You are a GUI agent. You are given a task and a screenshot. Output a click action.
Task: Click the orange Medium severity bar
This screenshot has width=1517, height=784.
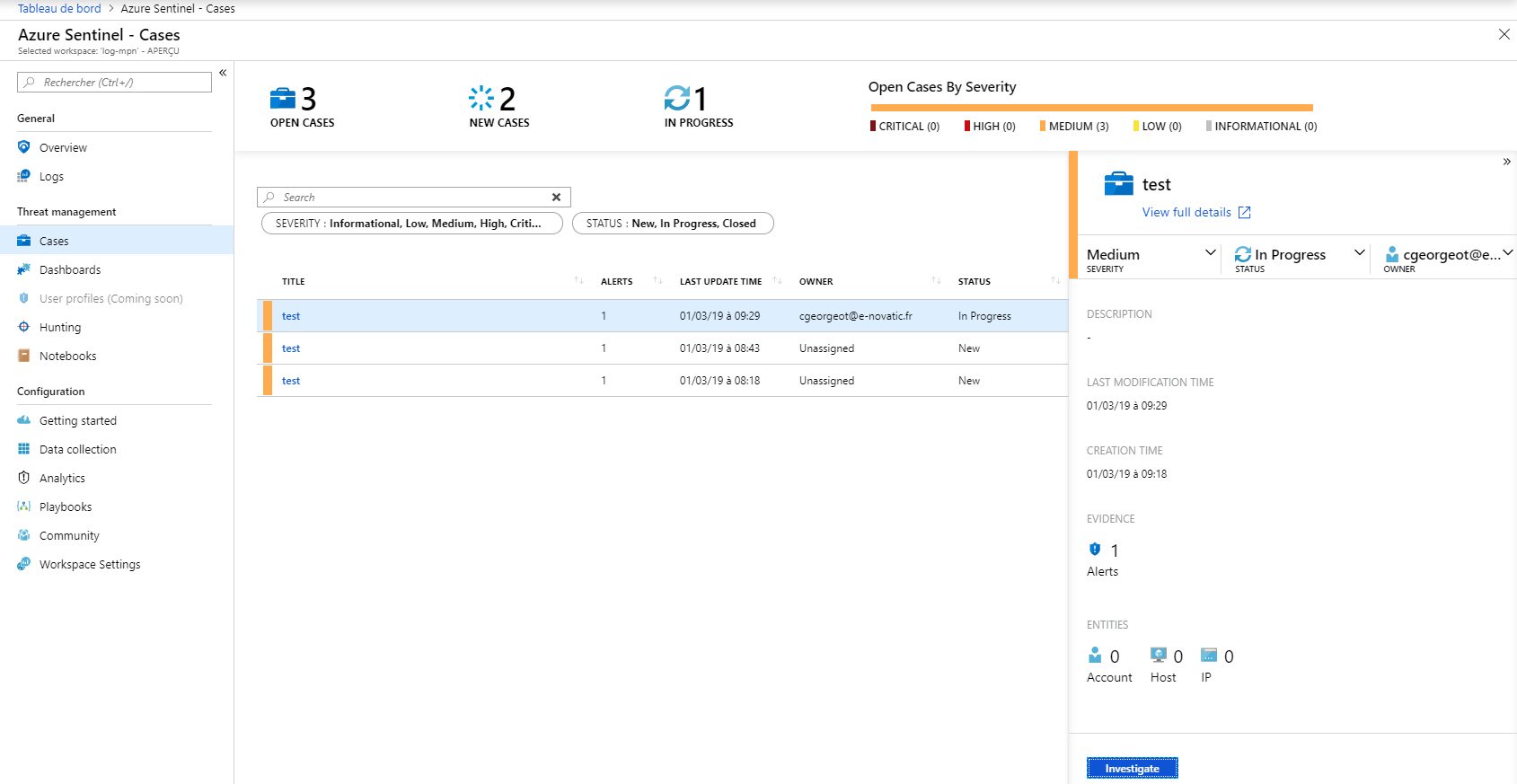click(x=1091, y=108)
